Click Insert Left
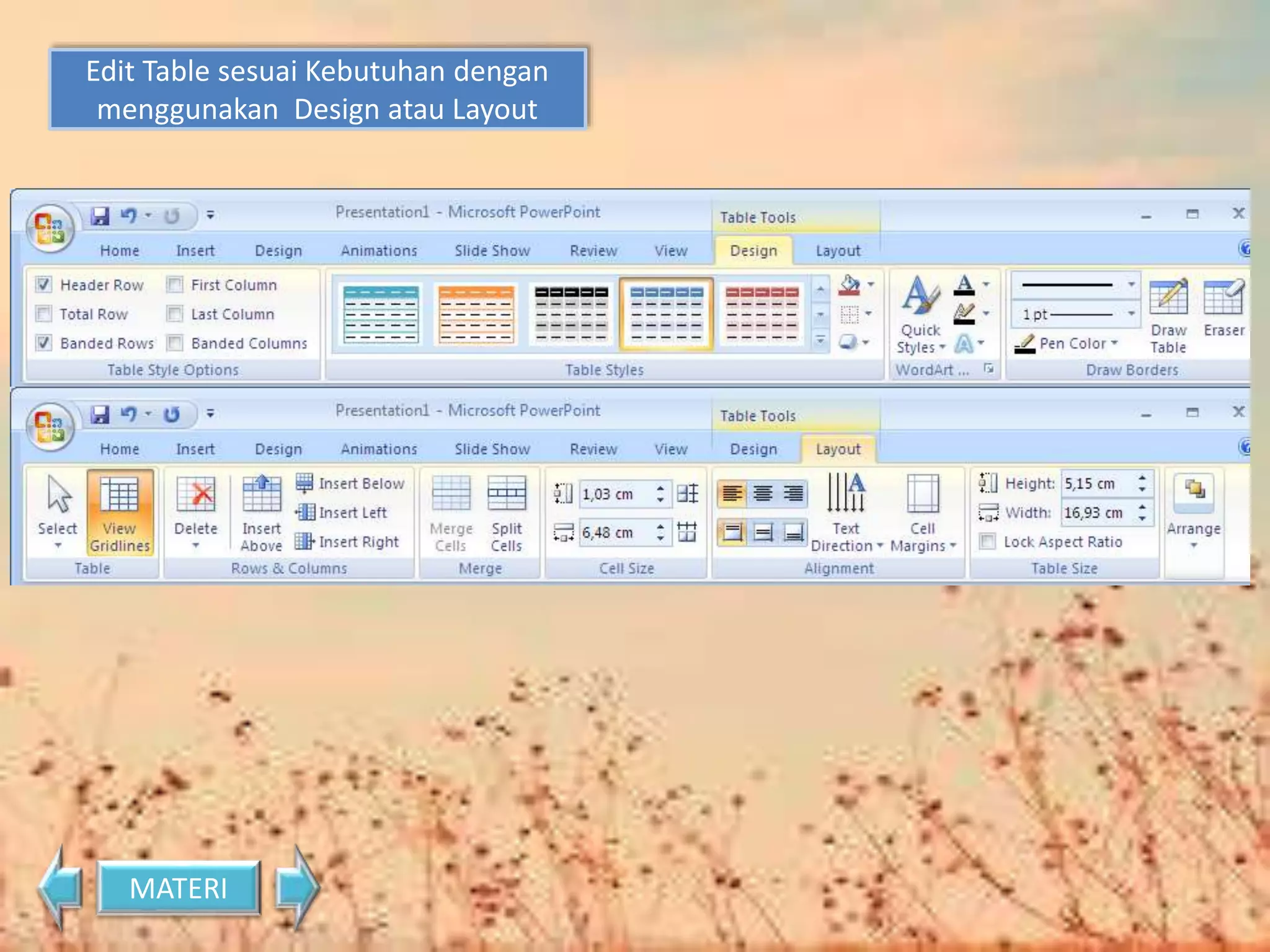This screenshot has width=1270, height=952. (342, 513)
